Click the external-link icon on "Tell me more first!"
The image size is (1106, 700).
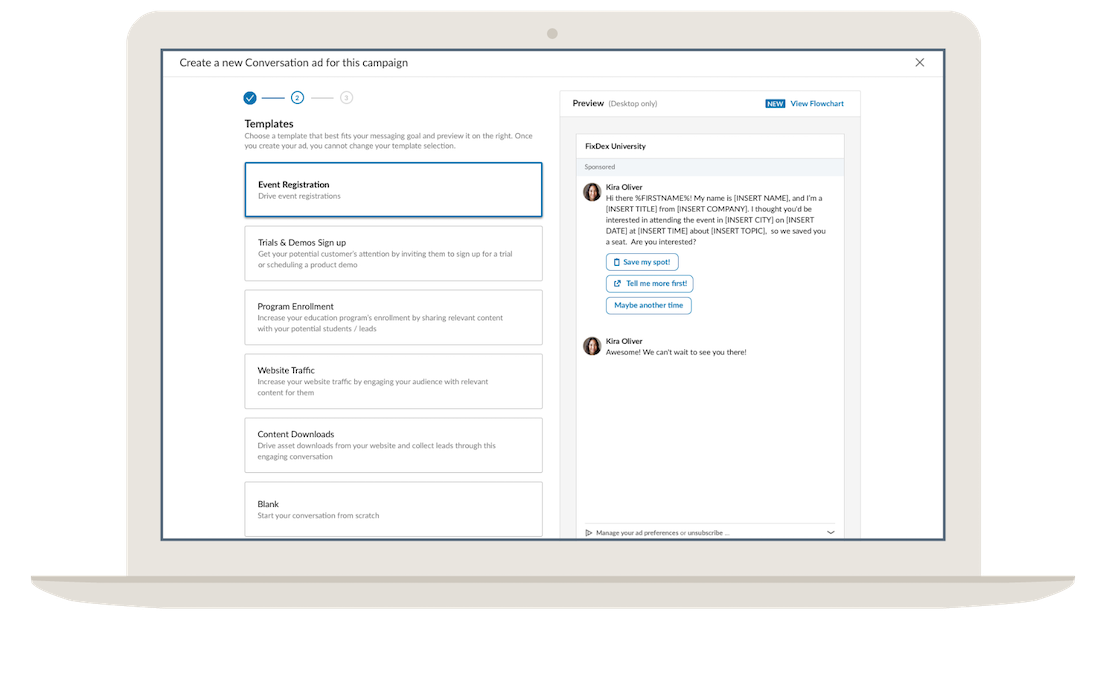click(x=617, y=283)
